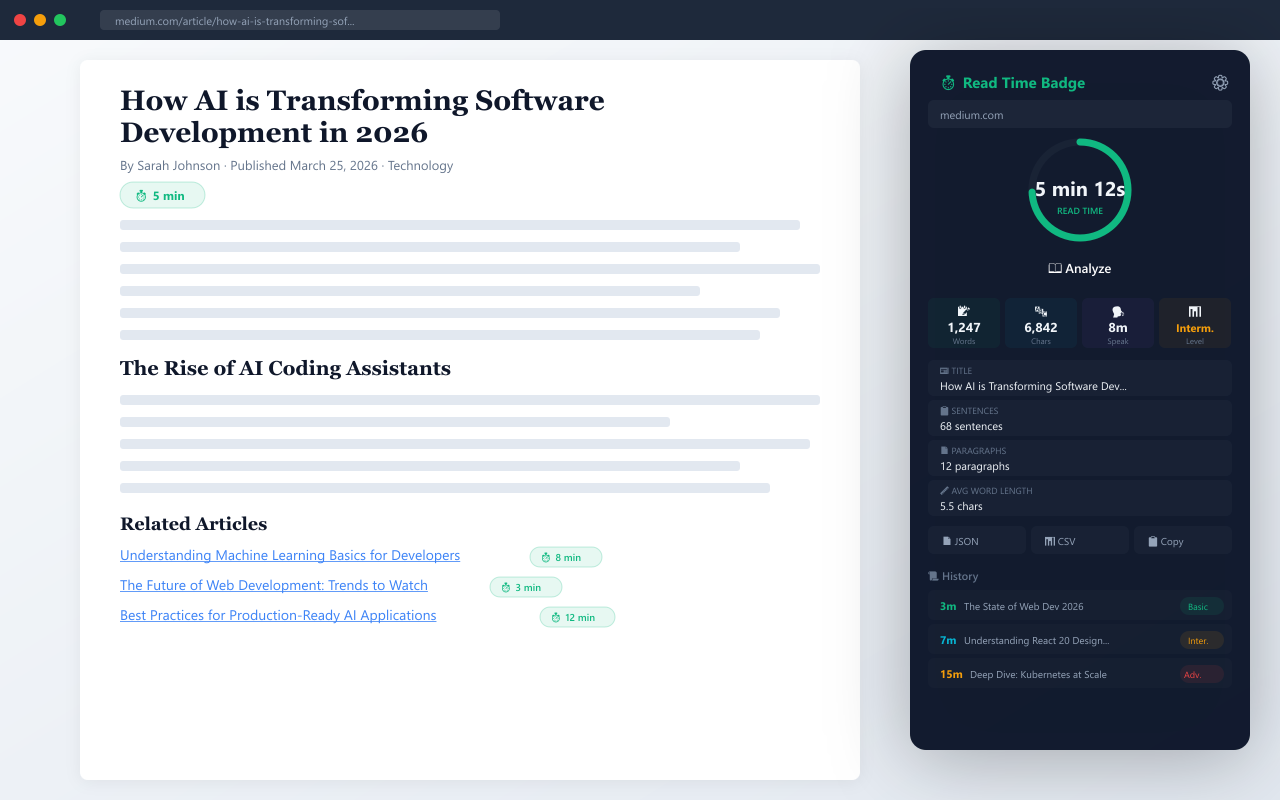
Task: Click the Level difficulty stat card
Action: (1195, 323)
